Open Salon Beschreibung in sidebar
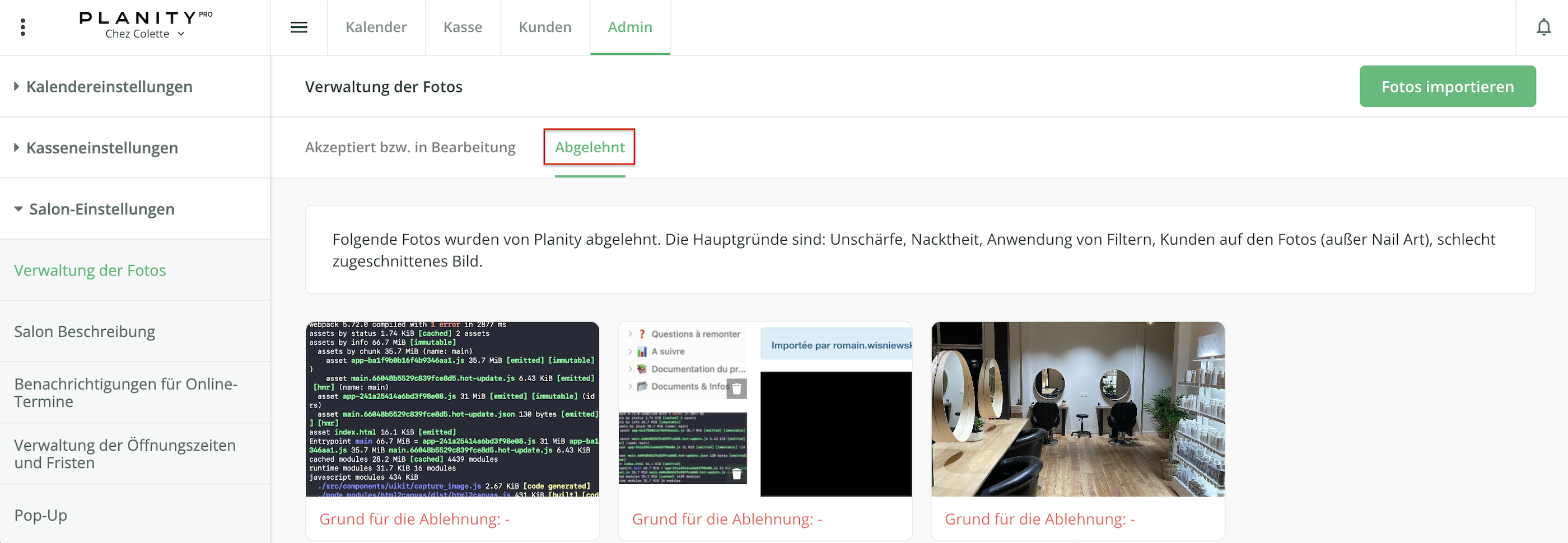The height and width of the screenshot is (543, 1568). (x=85, y=331)
